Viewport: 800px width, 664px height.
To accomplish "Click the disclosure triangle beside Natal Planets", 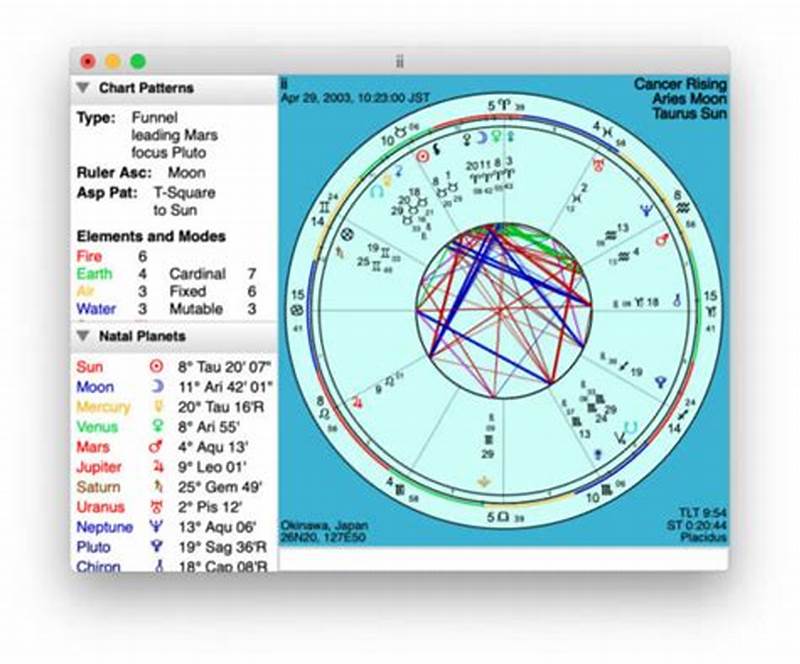I will point(80,337).
